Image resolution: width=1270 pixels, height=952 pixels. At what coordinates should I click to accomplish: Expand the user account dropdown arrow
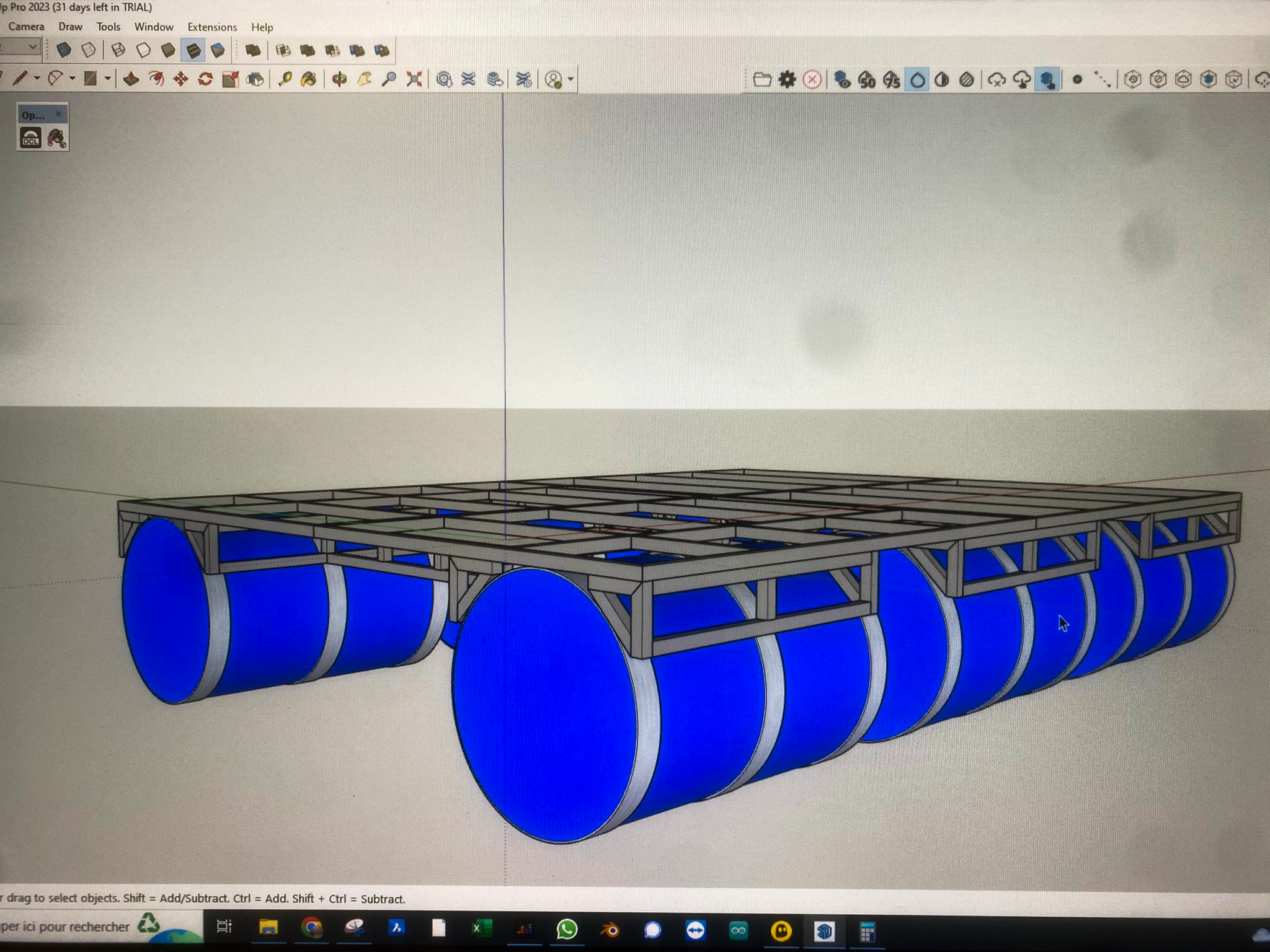(x=571, y=79)
